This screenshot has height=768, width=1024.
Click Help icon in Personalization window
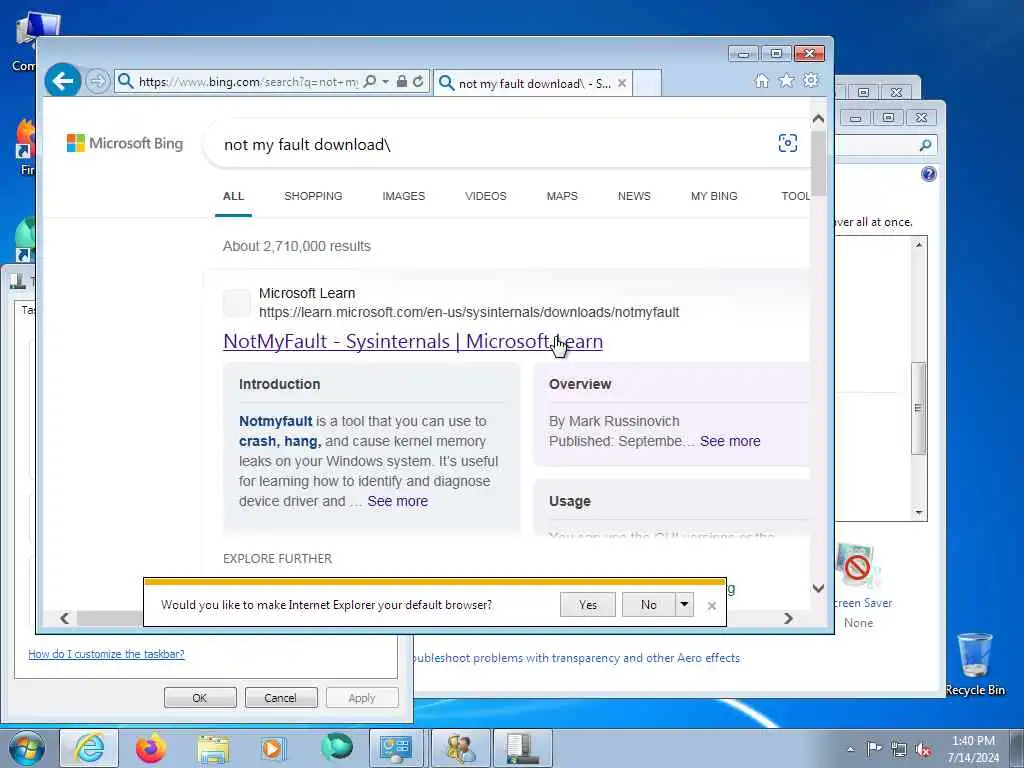click(x=929, y=174)
